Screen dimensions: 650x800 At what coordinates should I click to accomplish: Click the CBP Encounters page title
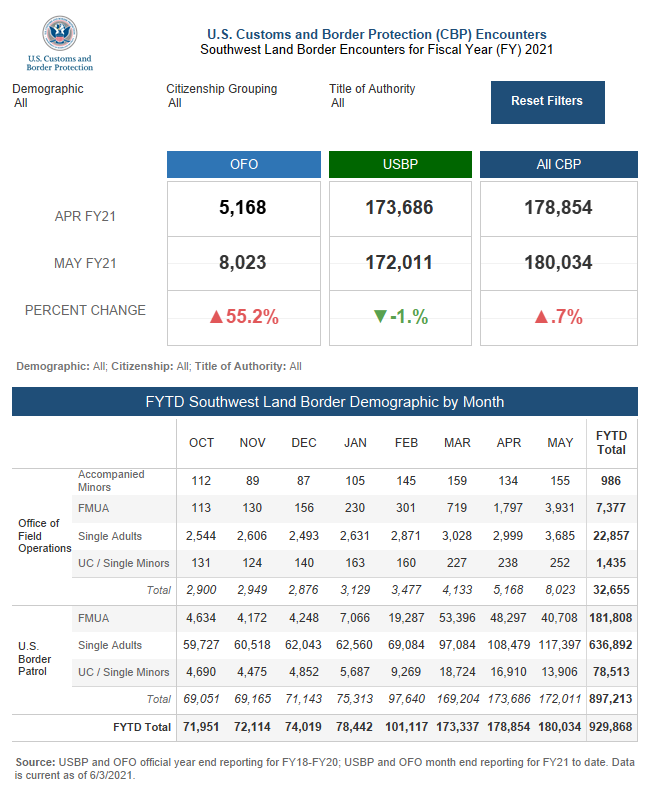(x=377, y=34)
